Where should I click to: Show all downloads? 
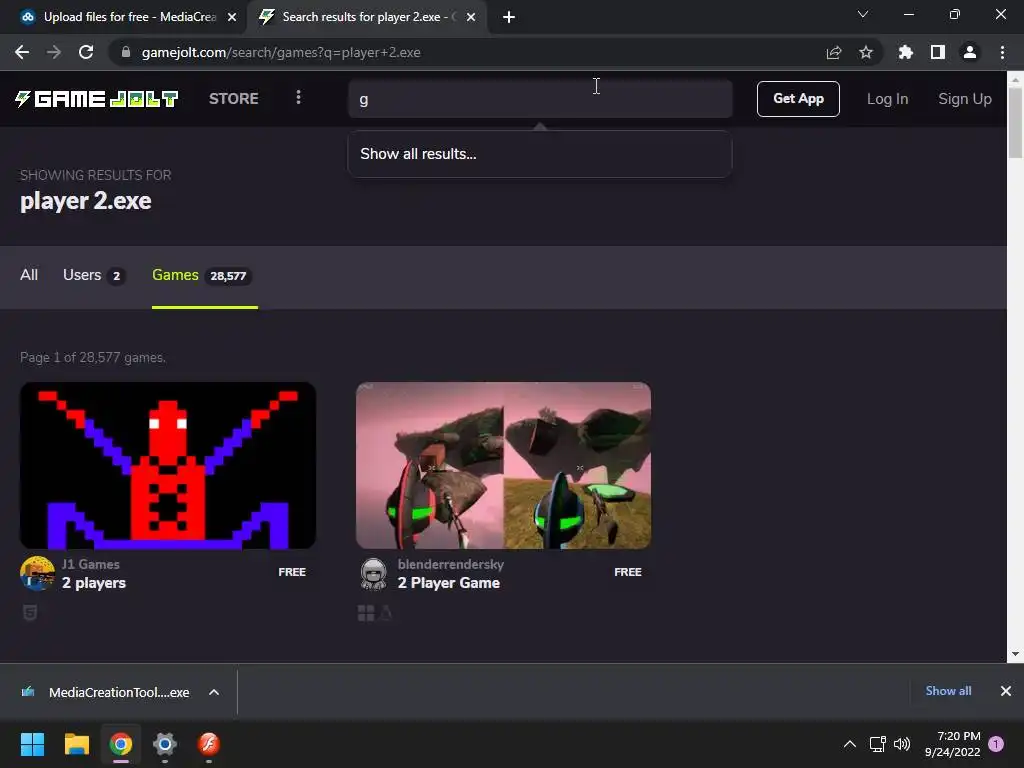point(948,691)
